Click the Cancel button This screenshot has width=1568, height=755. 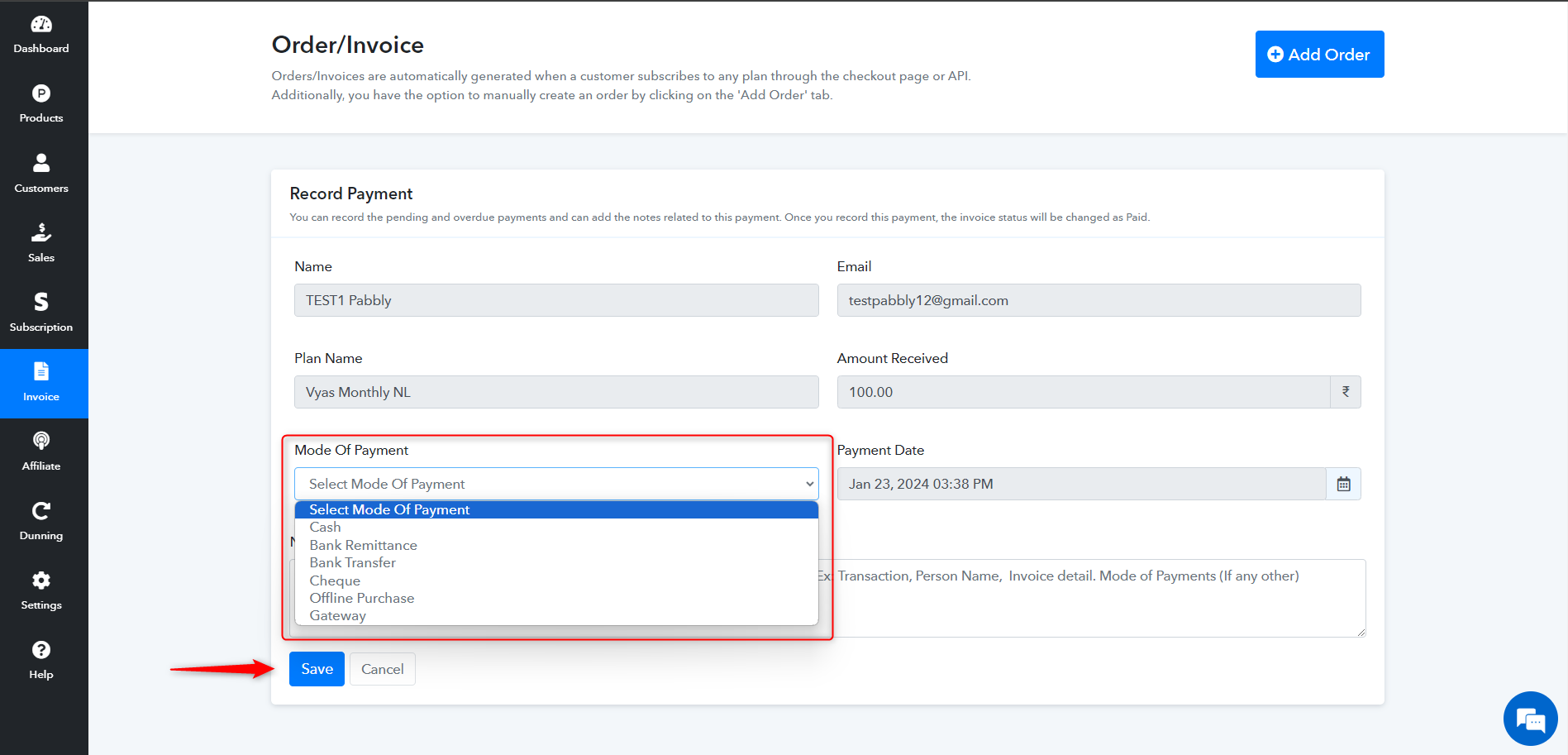coord(382,669)
